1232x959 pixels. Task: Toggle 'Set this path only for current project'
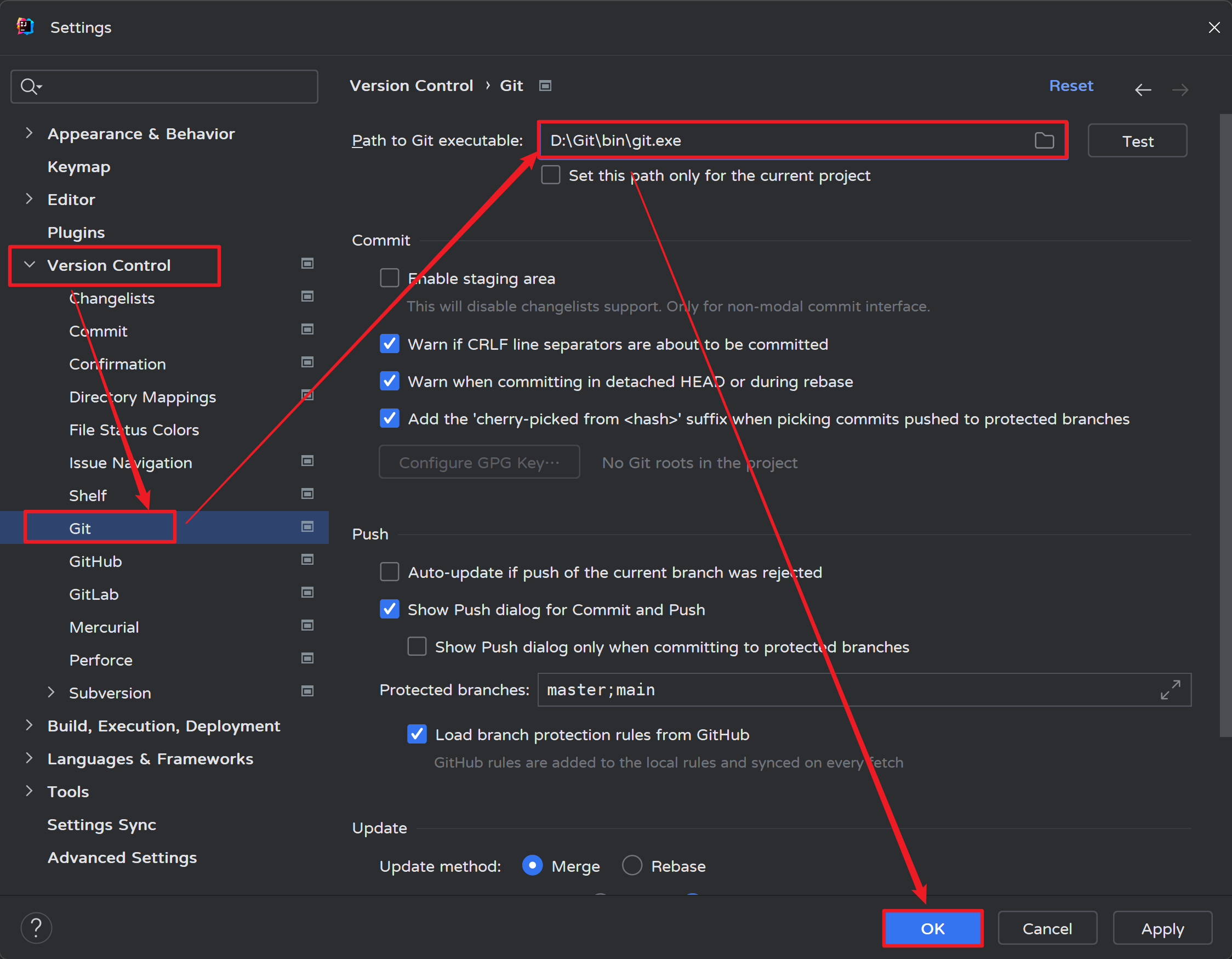point(551,175)
